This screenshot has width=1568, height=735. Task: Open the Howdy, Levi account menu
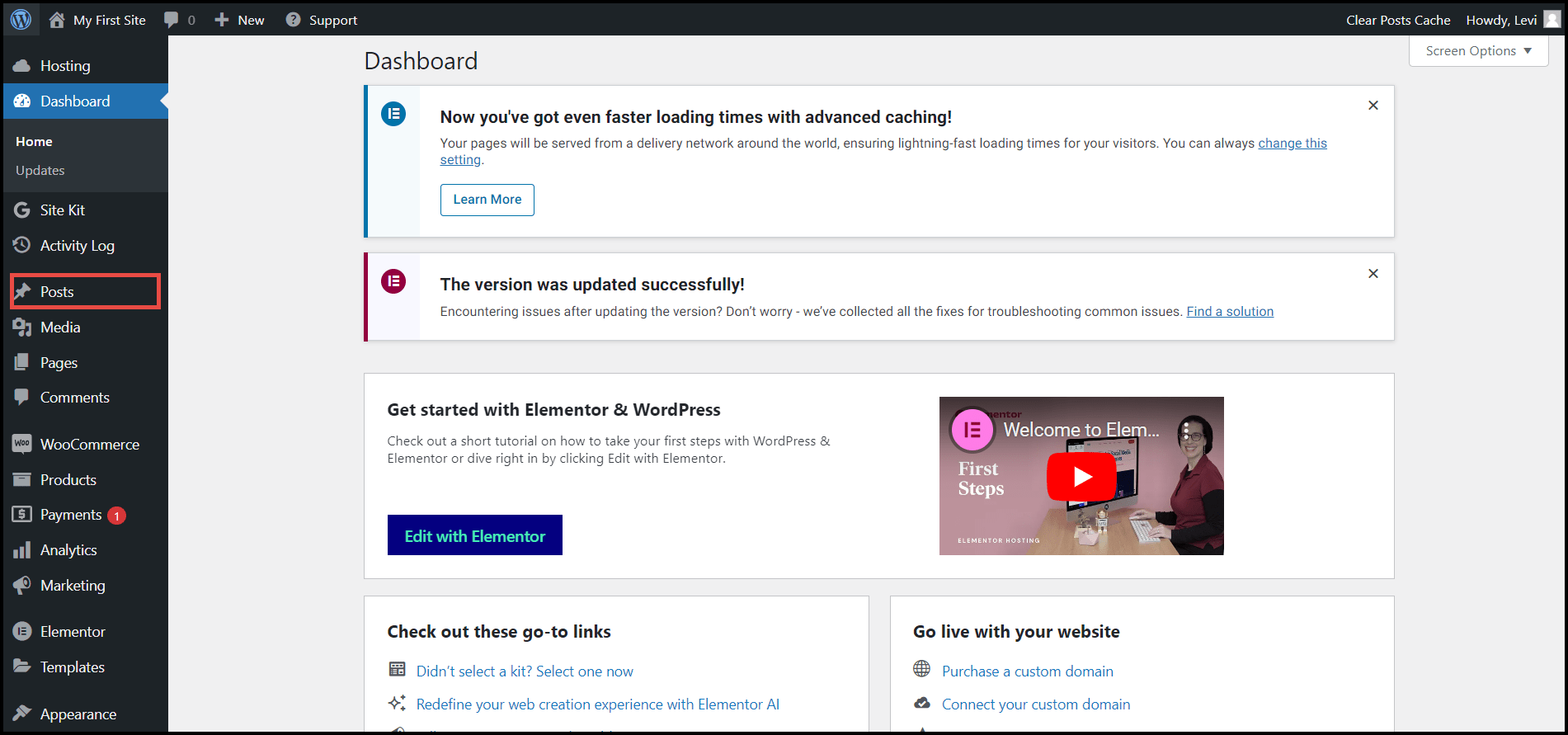click(x=1513, y=20)
